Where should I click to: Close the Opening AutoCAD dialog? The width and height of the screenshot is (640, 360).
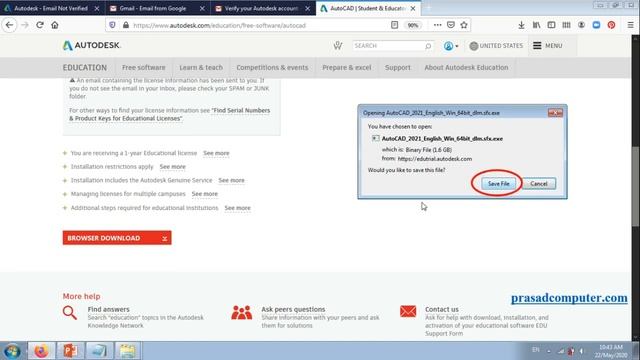pos(555,113)
